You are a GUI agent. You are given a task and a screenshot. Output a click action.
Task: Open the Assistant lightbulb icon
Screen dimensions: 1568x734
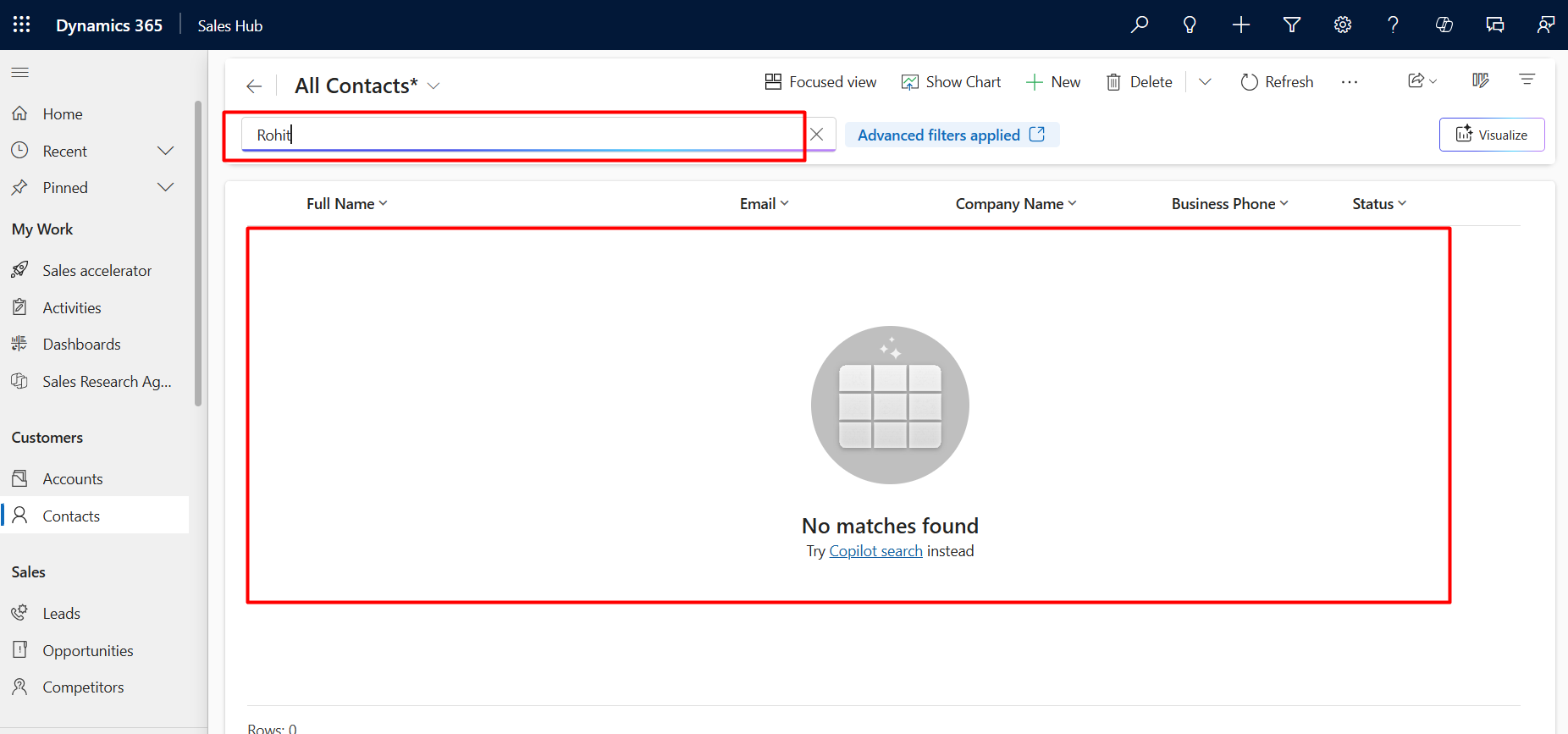pyautogui.click(x=1190, y=25)
